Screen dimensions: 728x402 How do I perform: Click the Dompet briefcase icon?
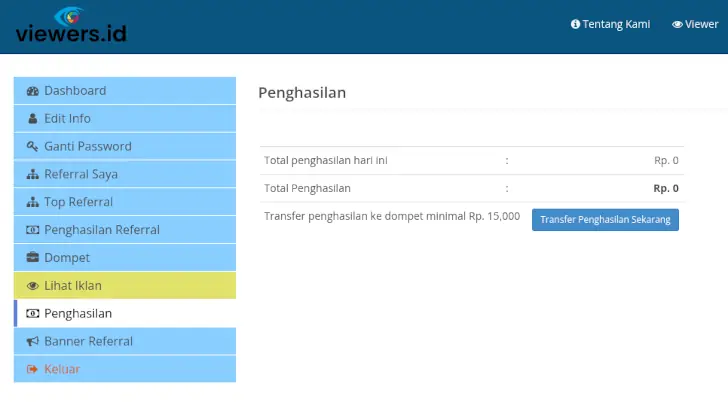coord(32,258)
